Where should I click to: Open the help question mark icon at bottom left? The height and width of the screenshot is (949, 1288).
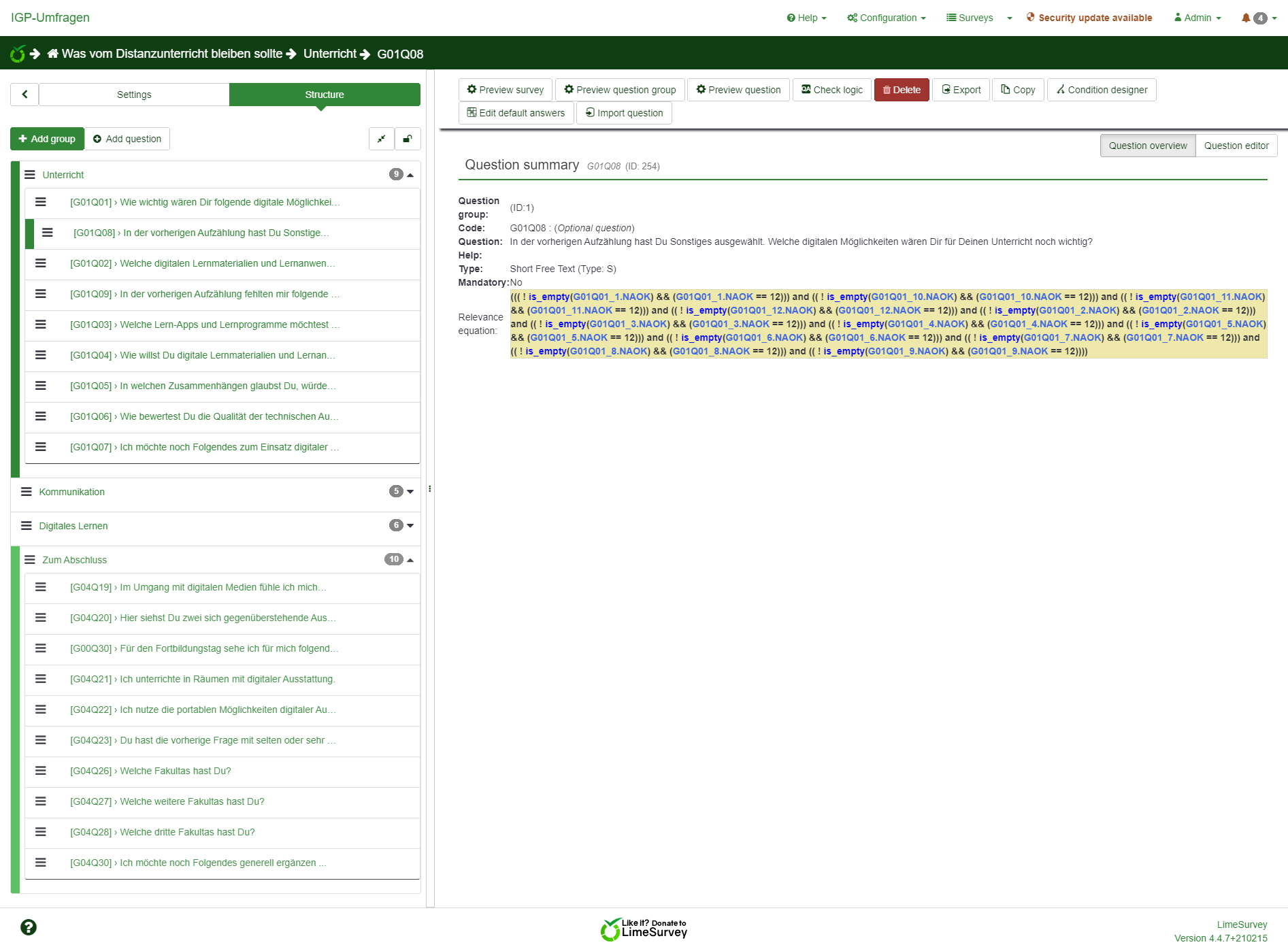(29, 927)
